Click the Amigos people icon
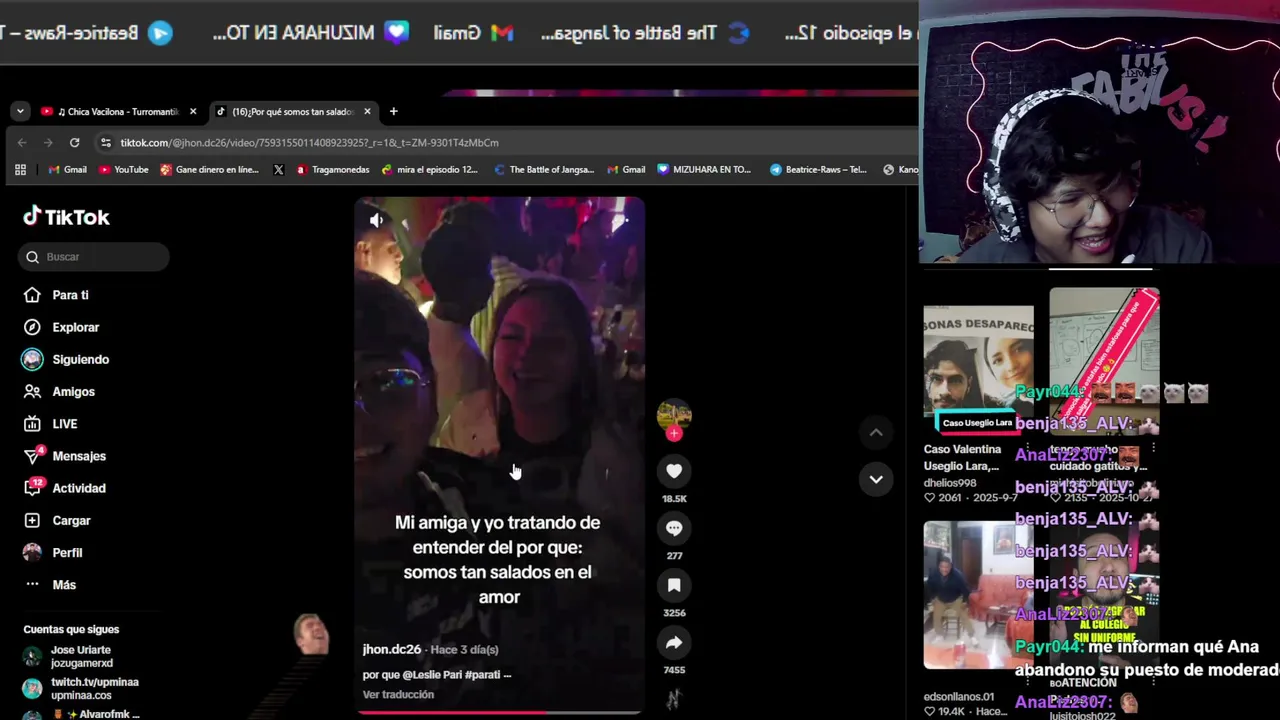This screenshot has height=720, width=1280. click(32, 392)
